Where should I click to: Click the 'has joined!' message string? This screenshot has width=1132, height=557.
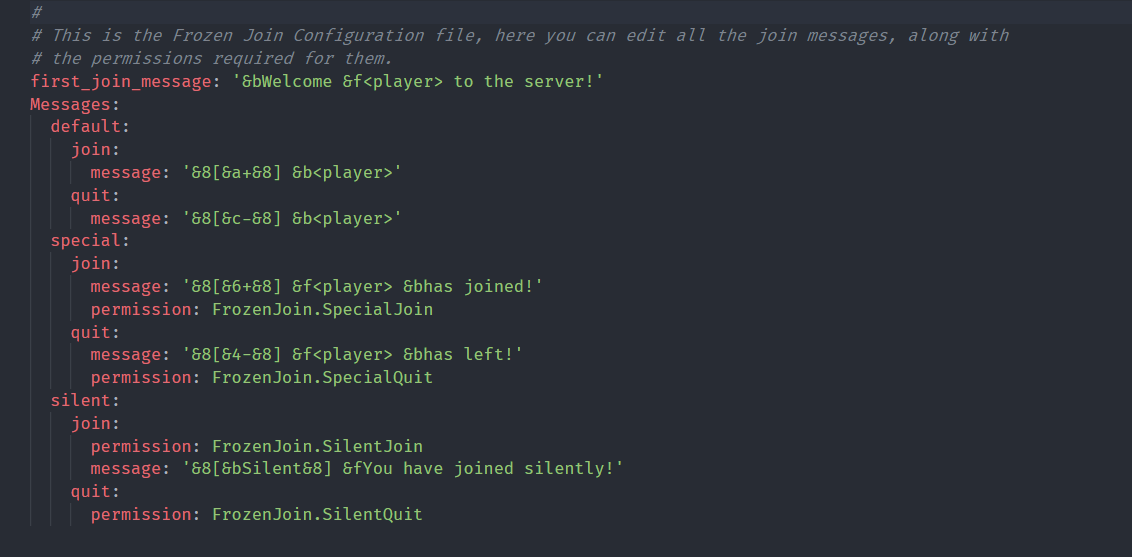click(x=362, y=286)
